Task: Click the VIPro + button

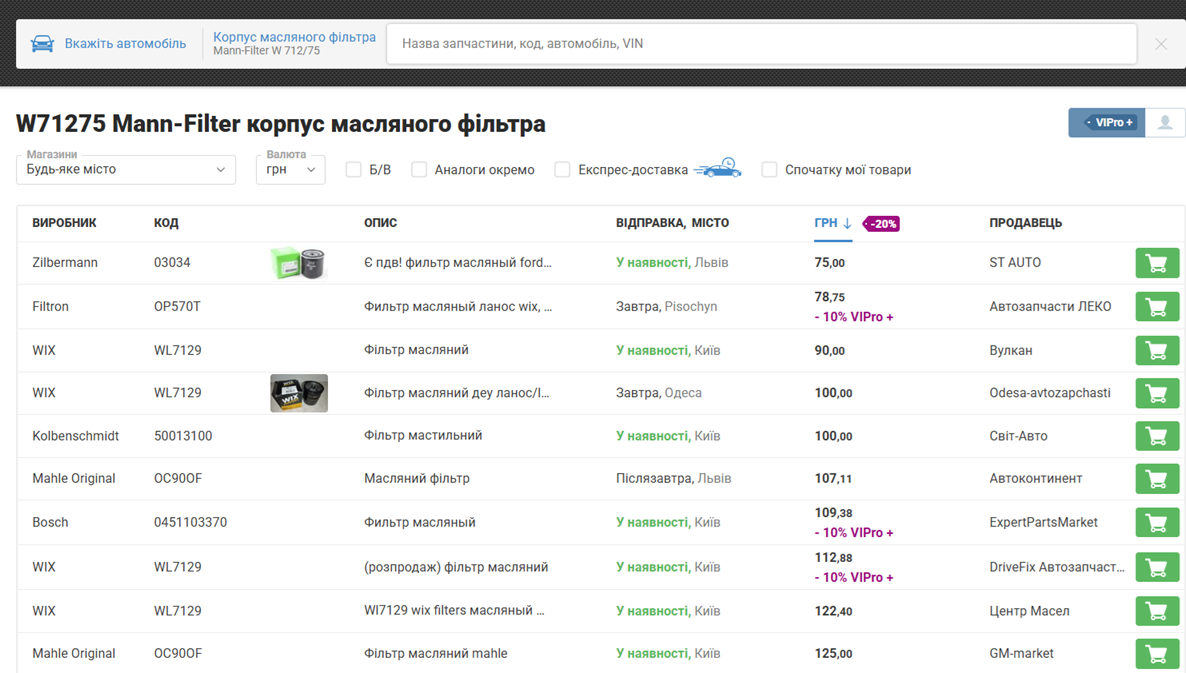Action: tap(1107, 123)
